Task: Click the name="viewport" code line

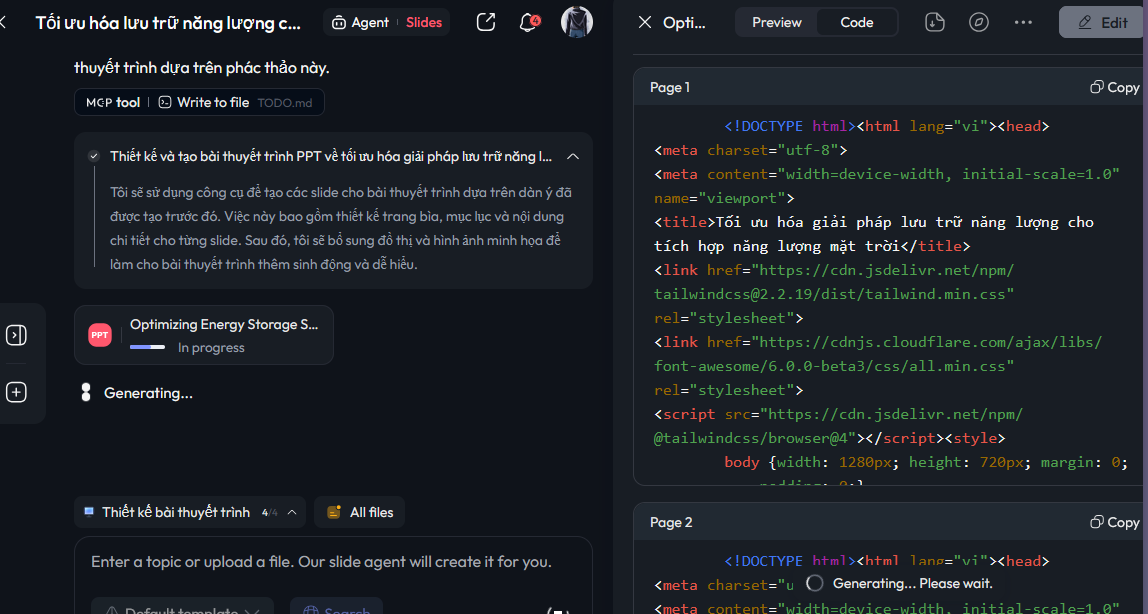Action: [x=724, y=198]
